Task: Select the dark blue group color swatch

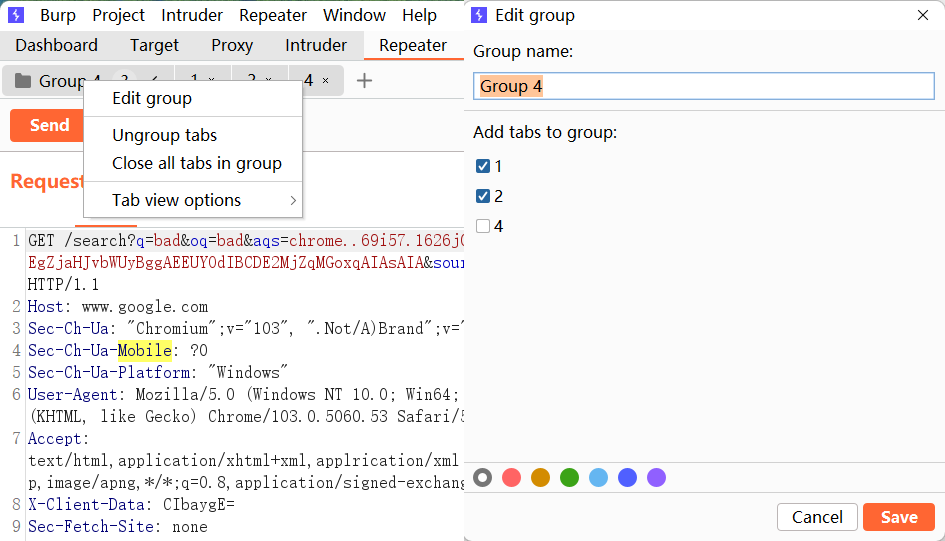Action: click(x=627, y=478)
